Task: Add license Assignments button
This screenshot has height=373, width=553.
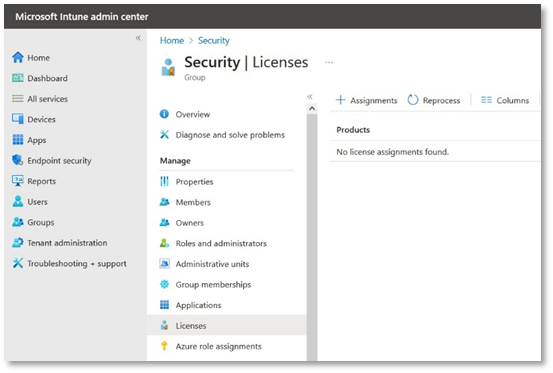Action: [x=366, y=100]
